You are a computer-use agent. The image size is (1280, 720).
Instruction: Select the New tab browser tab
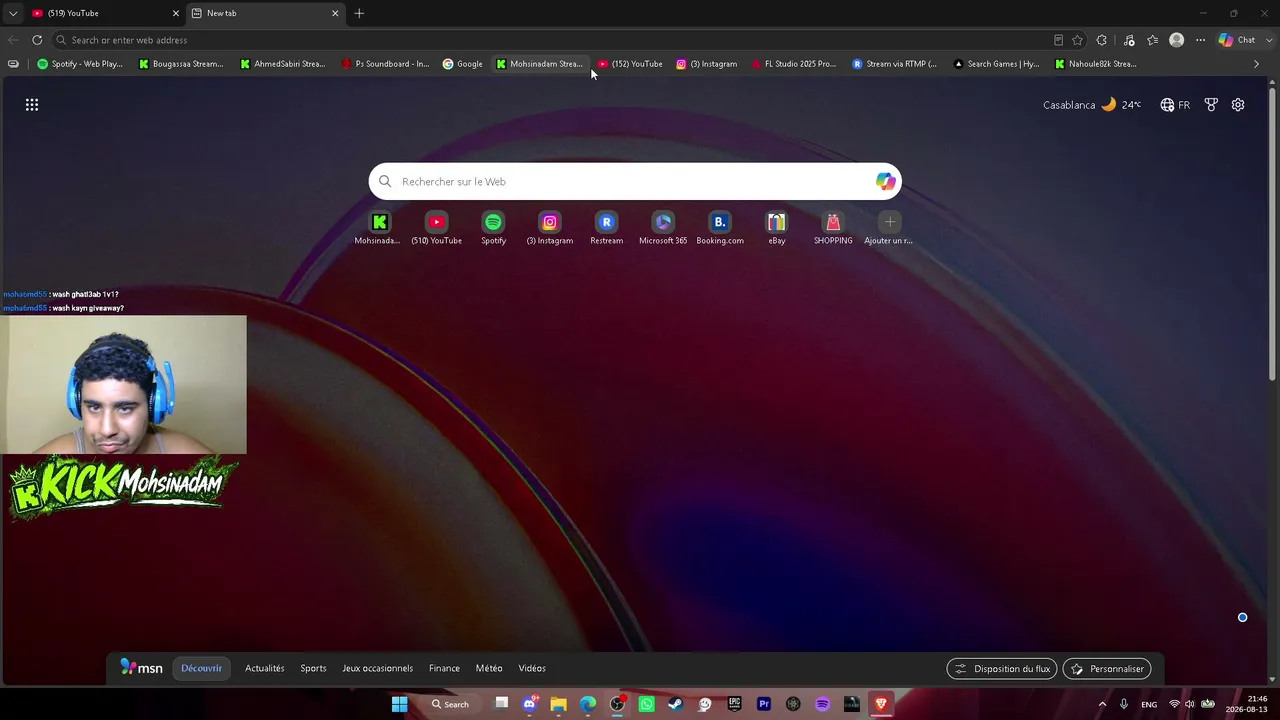tap(266, 13)
